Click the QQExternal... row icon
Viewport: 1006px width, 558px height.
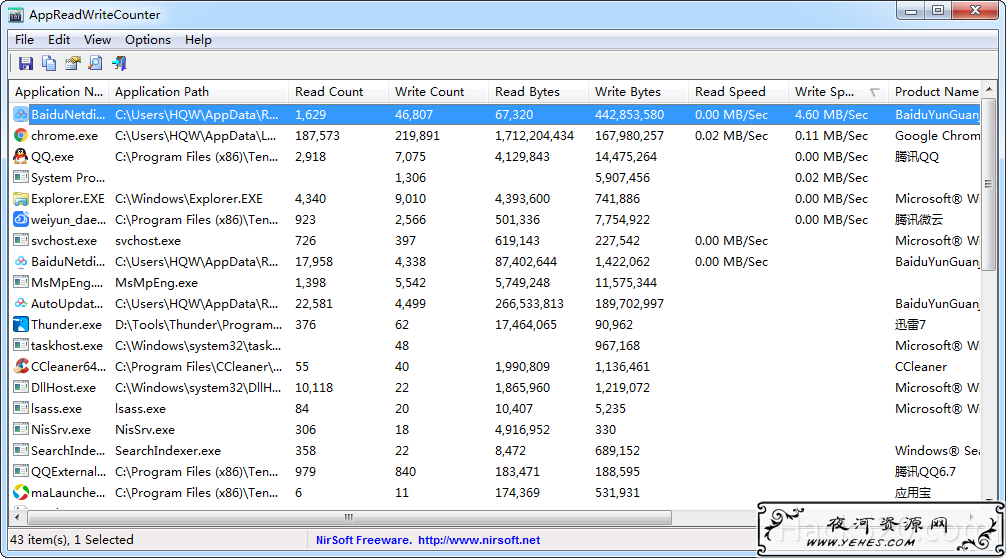pyautogui.click(x=21, y=471)
